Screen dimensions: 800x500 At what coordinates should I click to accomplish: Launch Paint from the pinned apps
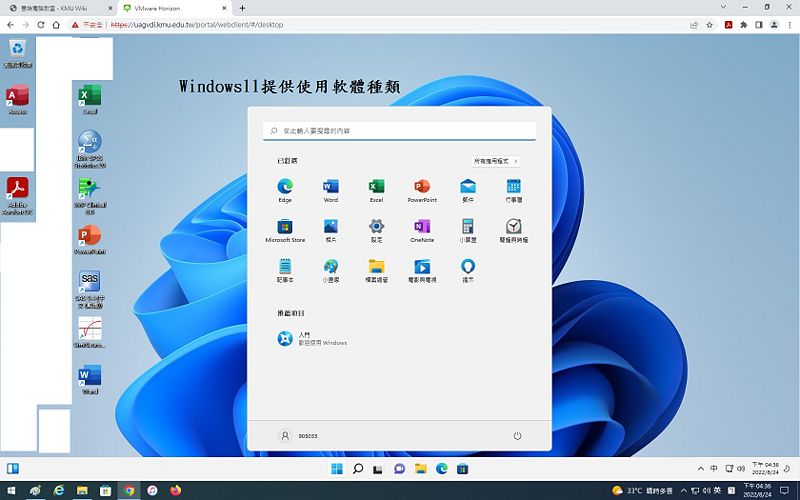[x=331, y=270]
